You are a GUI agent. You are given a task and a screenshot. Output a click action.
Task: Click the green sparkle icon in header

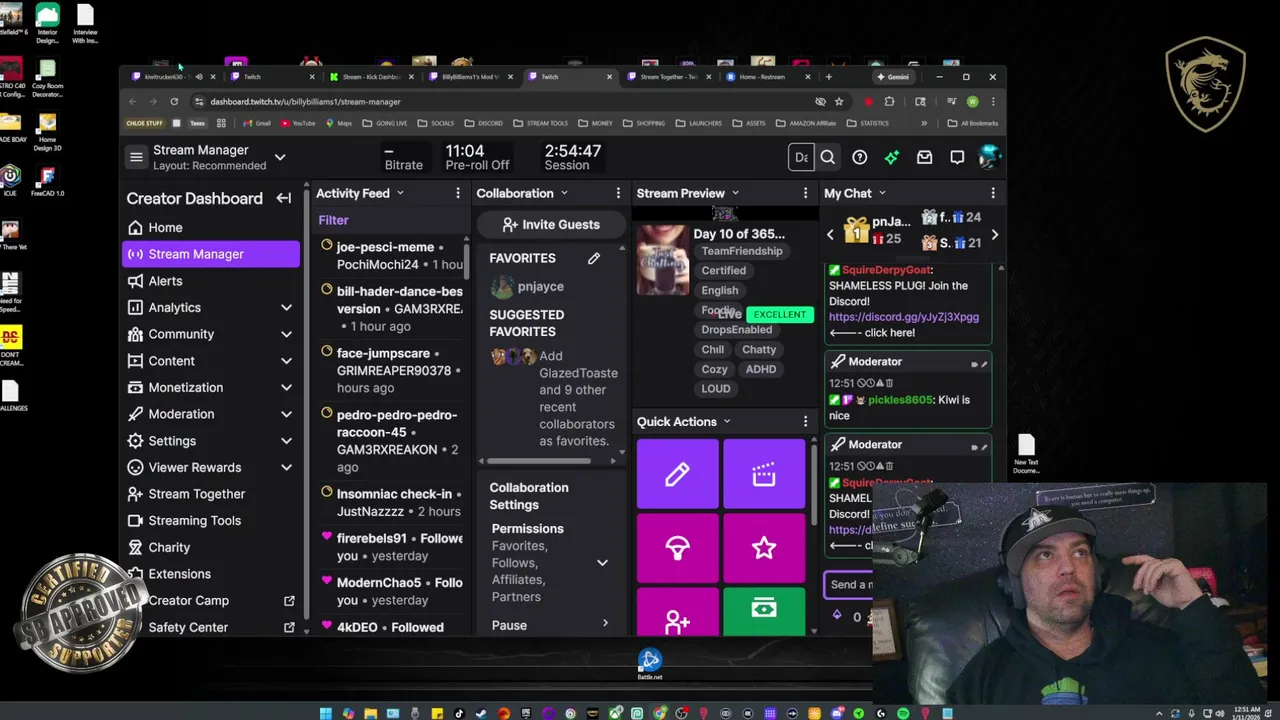892,157
